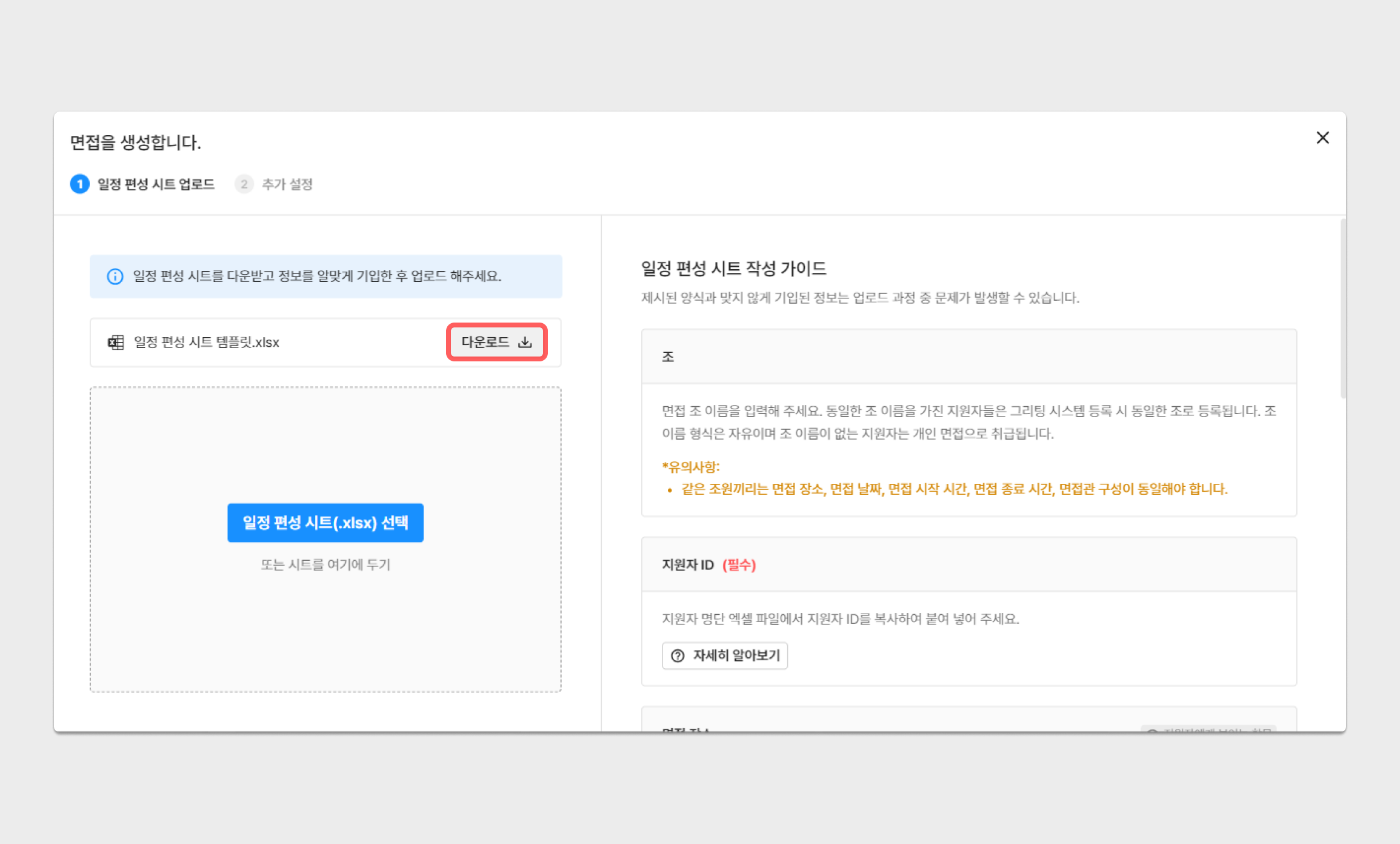Viewport: 1400px width, 844px height.
Task: Click the download arrow icon
Action: [525, 342]
